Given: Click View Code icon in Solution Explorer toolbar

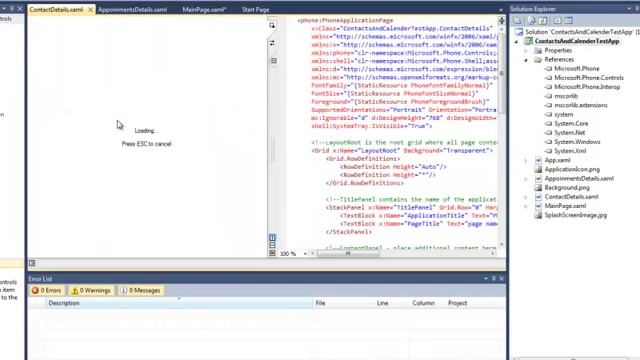Looking at the screenshot, I should 557,20.
